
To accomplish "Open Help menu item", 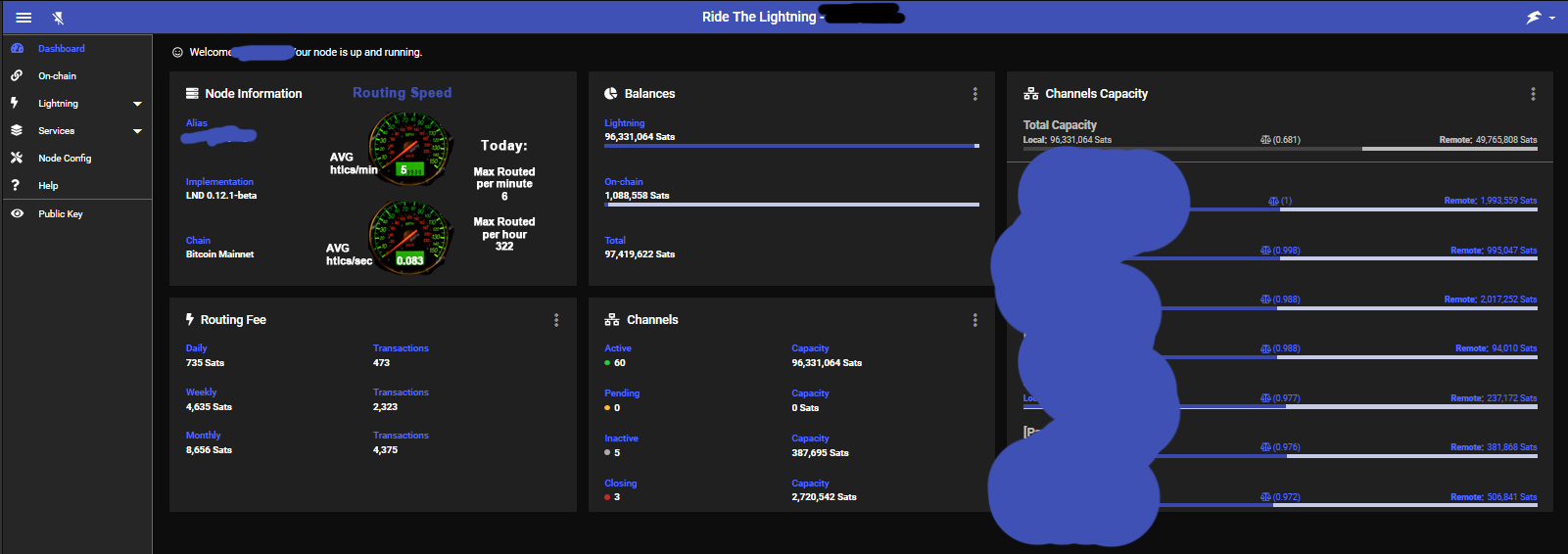I will point(48,185).
